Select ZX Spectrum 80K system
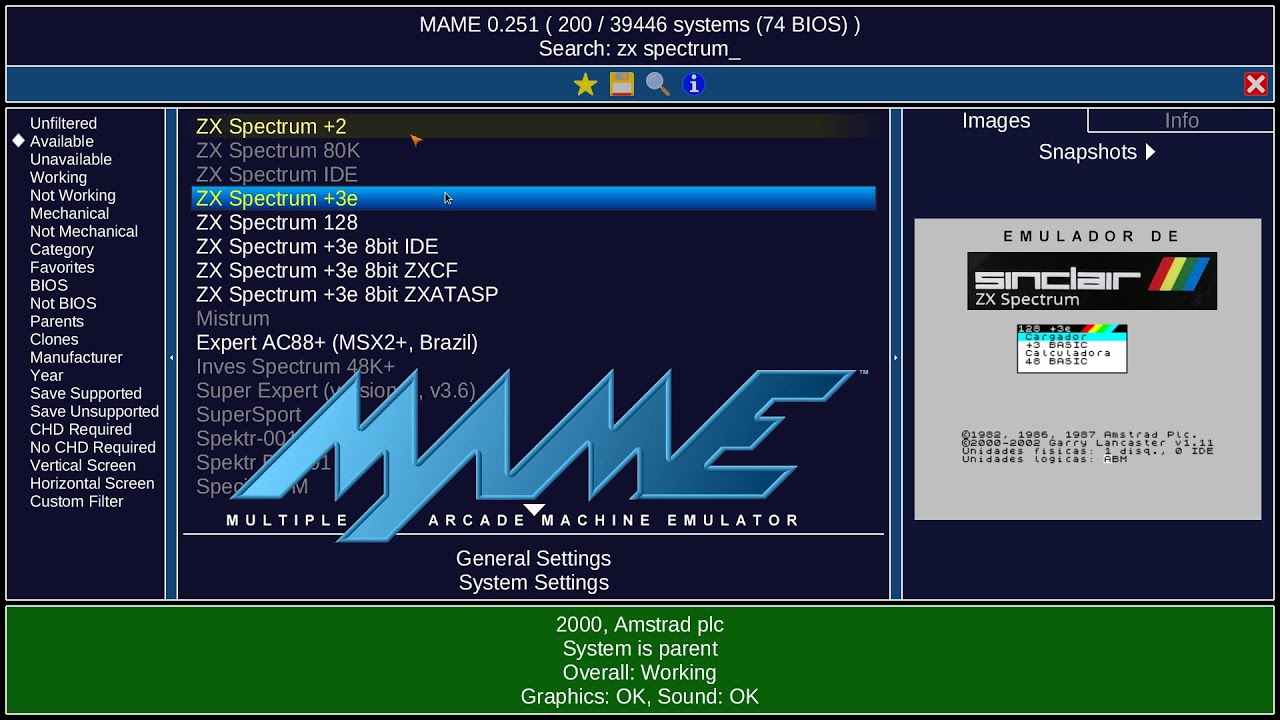 533,150
